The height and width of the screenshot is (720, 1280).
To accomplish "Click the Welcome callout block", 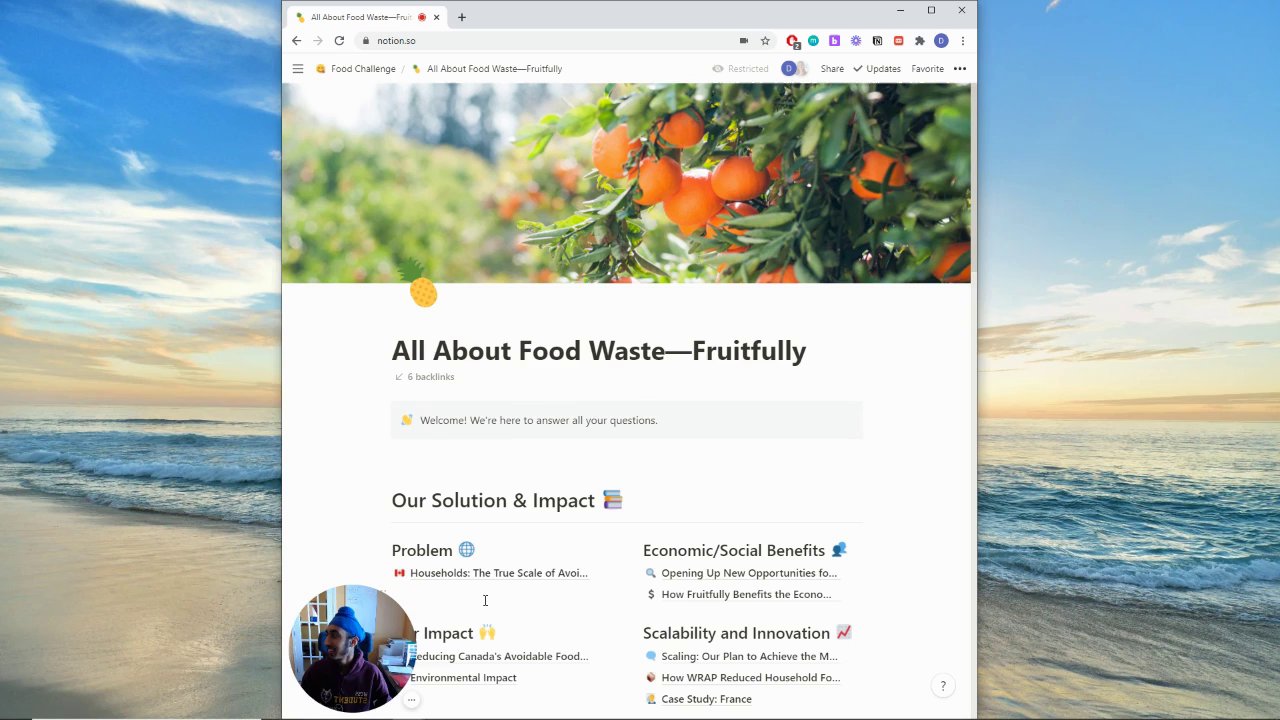I will pyautogui.click(x=626, y=420).
